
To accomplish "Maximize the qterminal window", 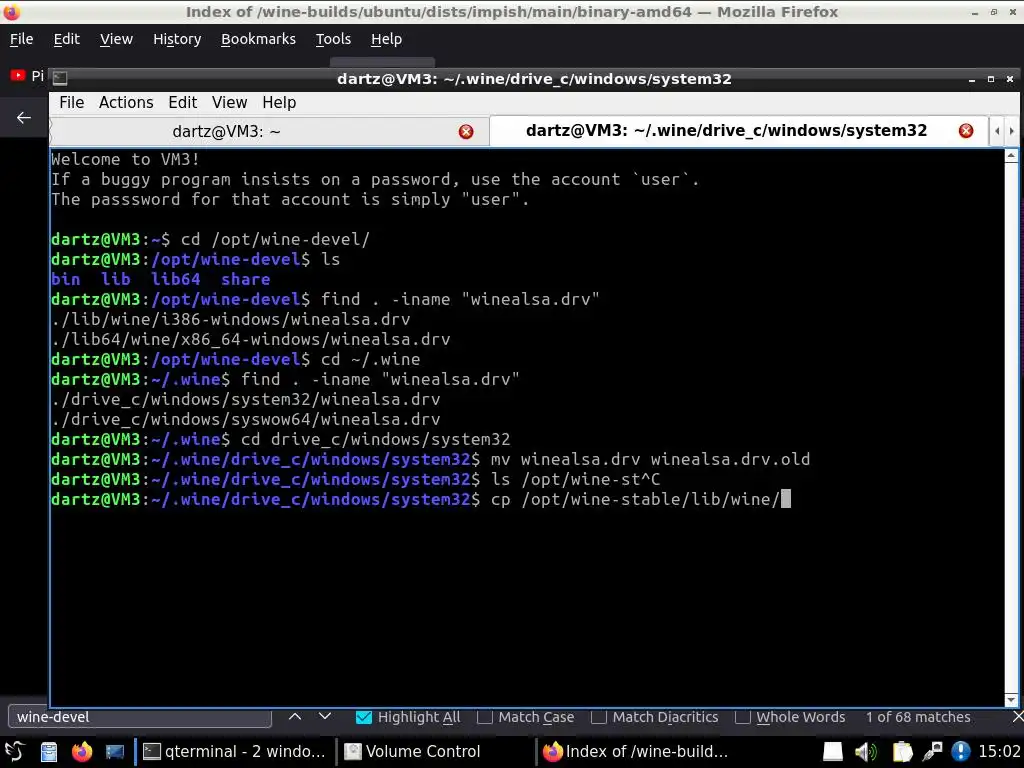I will pos(991,79).
